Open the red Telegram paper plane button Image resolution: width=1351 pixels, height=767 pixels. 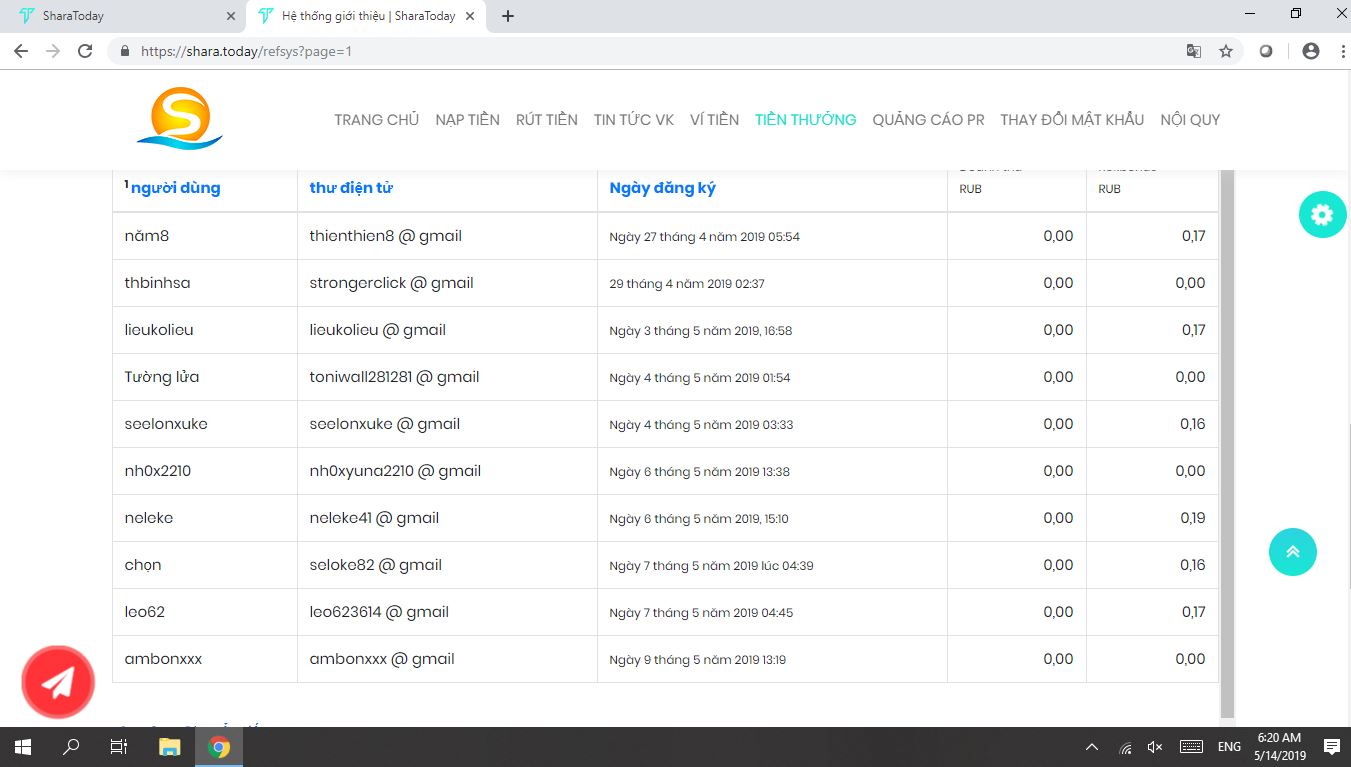58,682
